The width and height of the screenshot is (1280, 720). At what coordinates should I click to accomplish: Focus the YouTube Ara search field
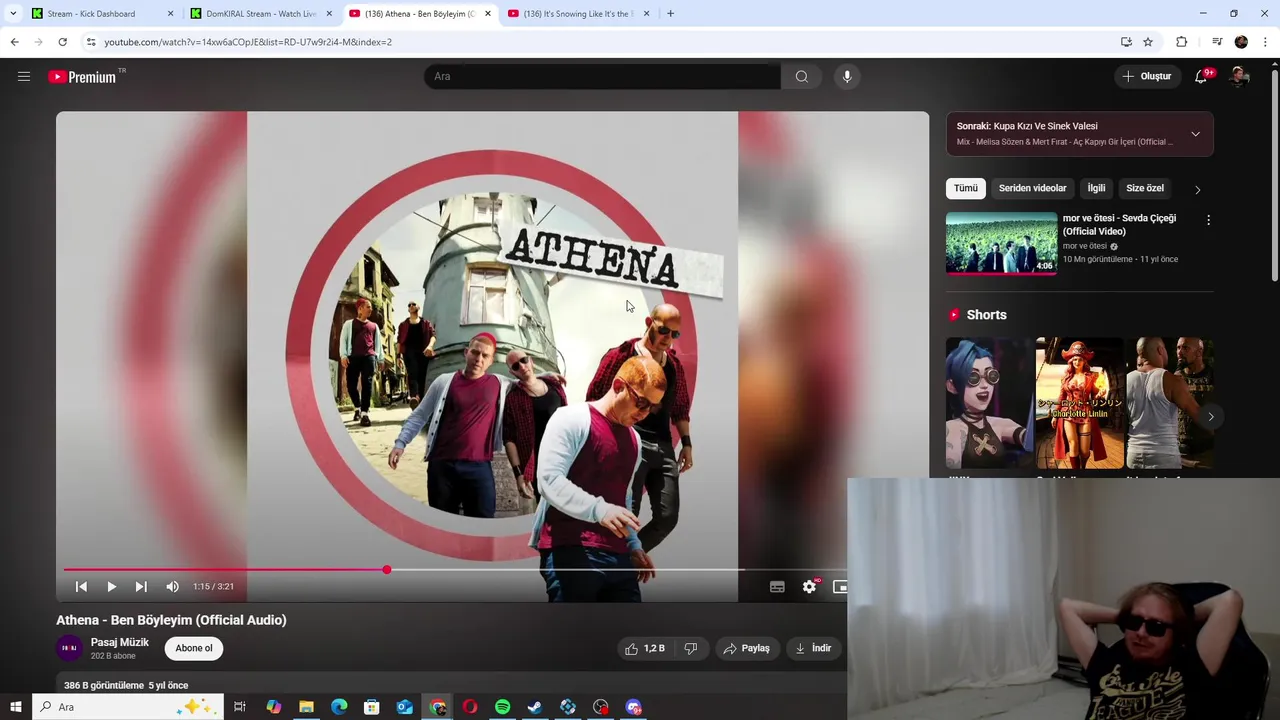602,76
